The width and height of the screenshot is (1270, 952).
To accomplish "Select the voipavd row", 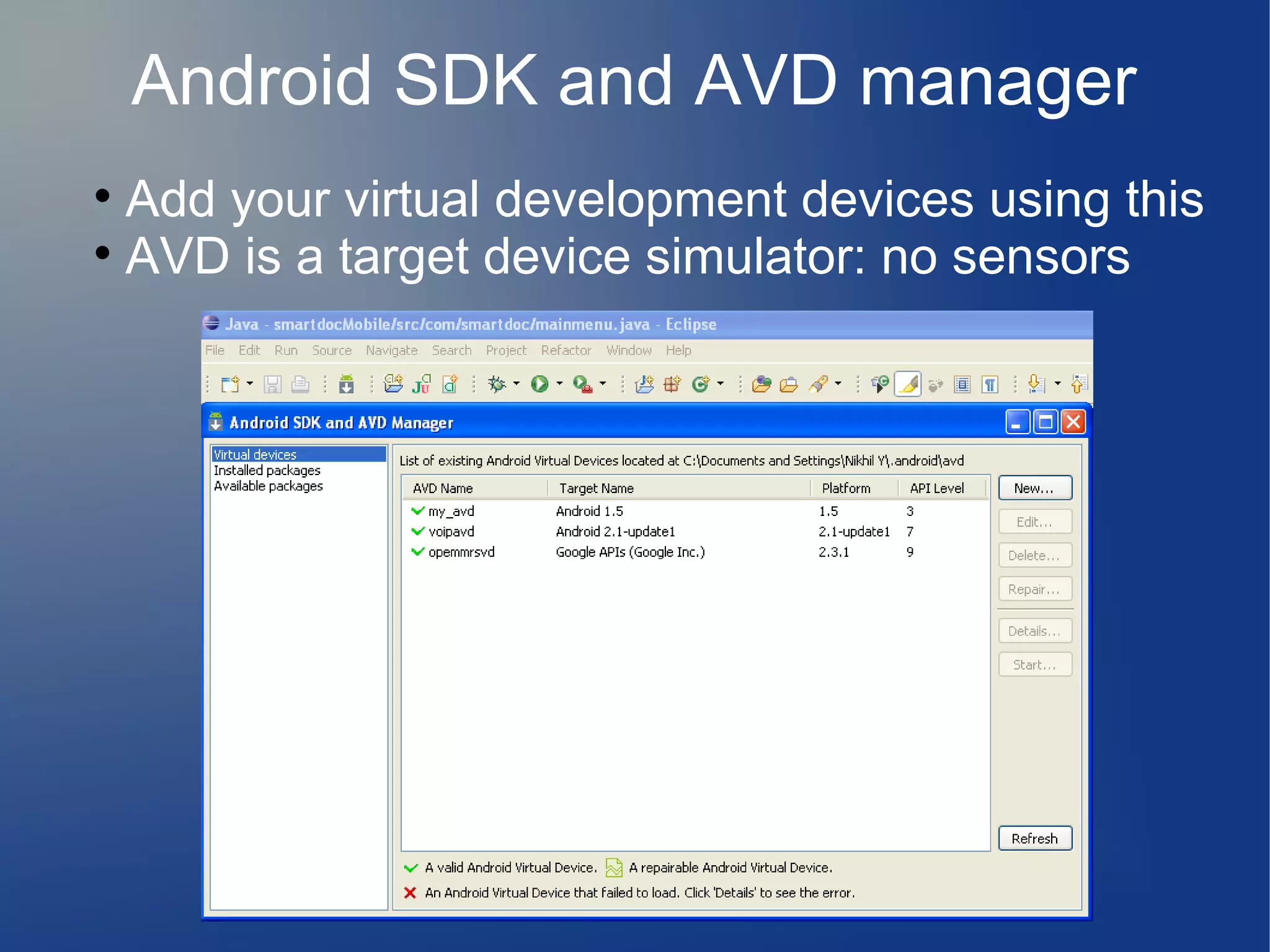I will (x=695, y=532).
